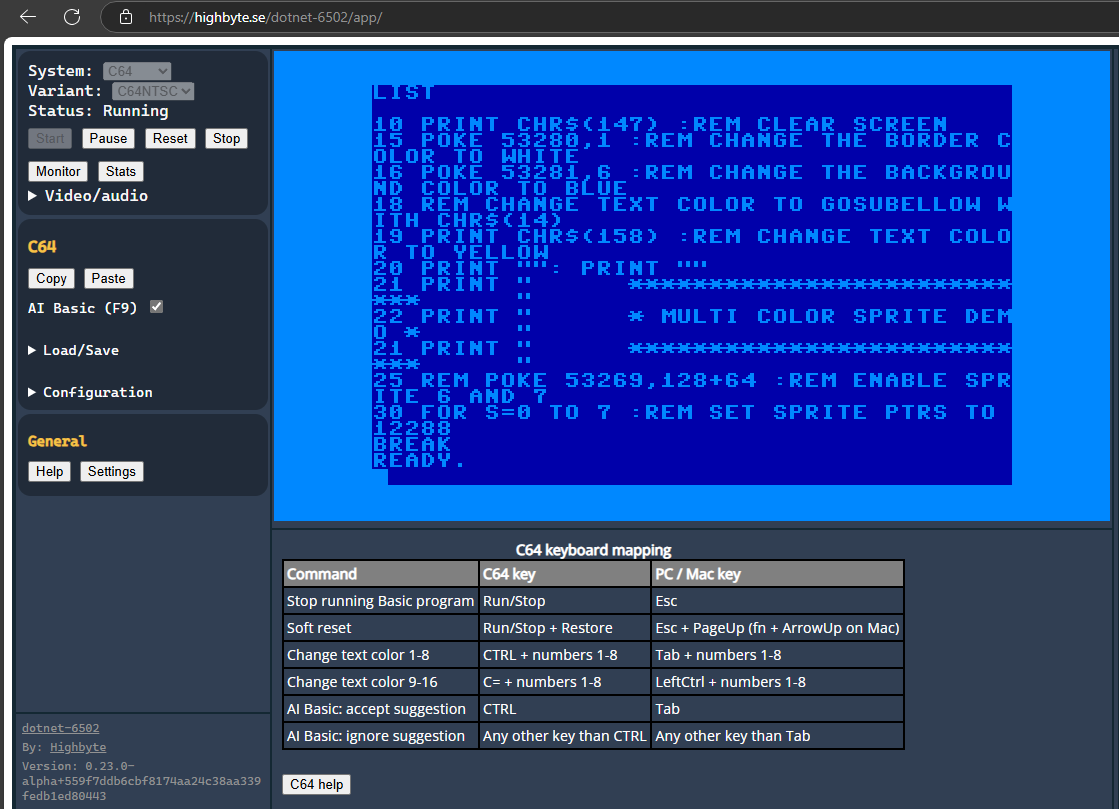The width and height of the screenshot is (1119, 809).
Task: Click the 'Status: Running' text
Action: 98,111
